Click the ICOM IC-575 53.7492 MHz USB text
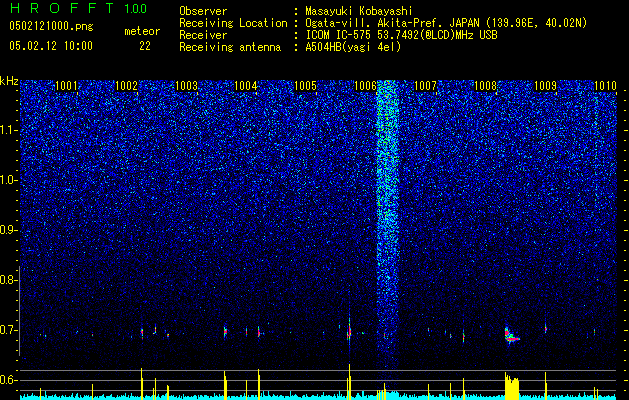Viewport: 629px width, 400px height. pyautogui.click(x=401, y=35)
